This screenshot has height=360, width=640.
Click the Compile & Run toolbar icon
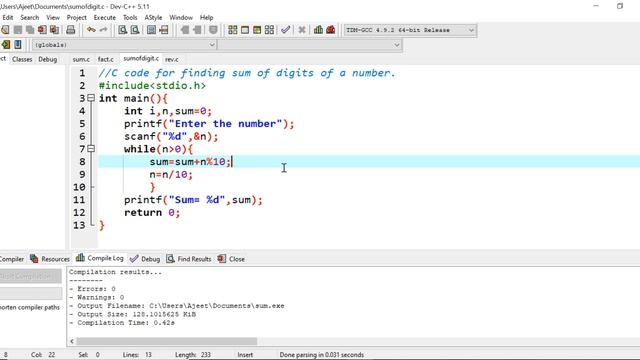257,30
